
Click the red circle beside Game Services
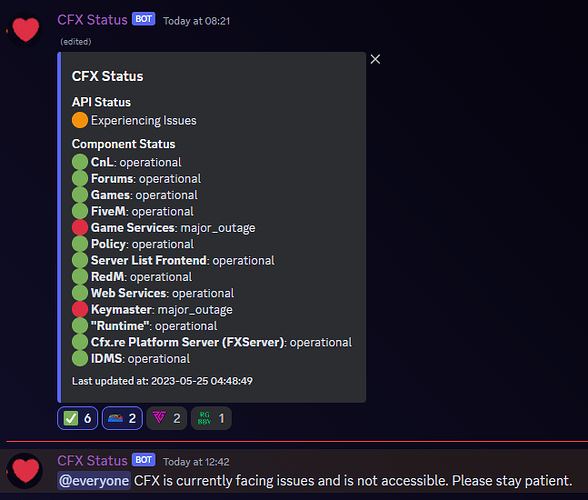[80, 228]
